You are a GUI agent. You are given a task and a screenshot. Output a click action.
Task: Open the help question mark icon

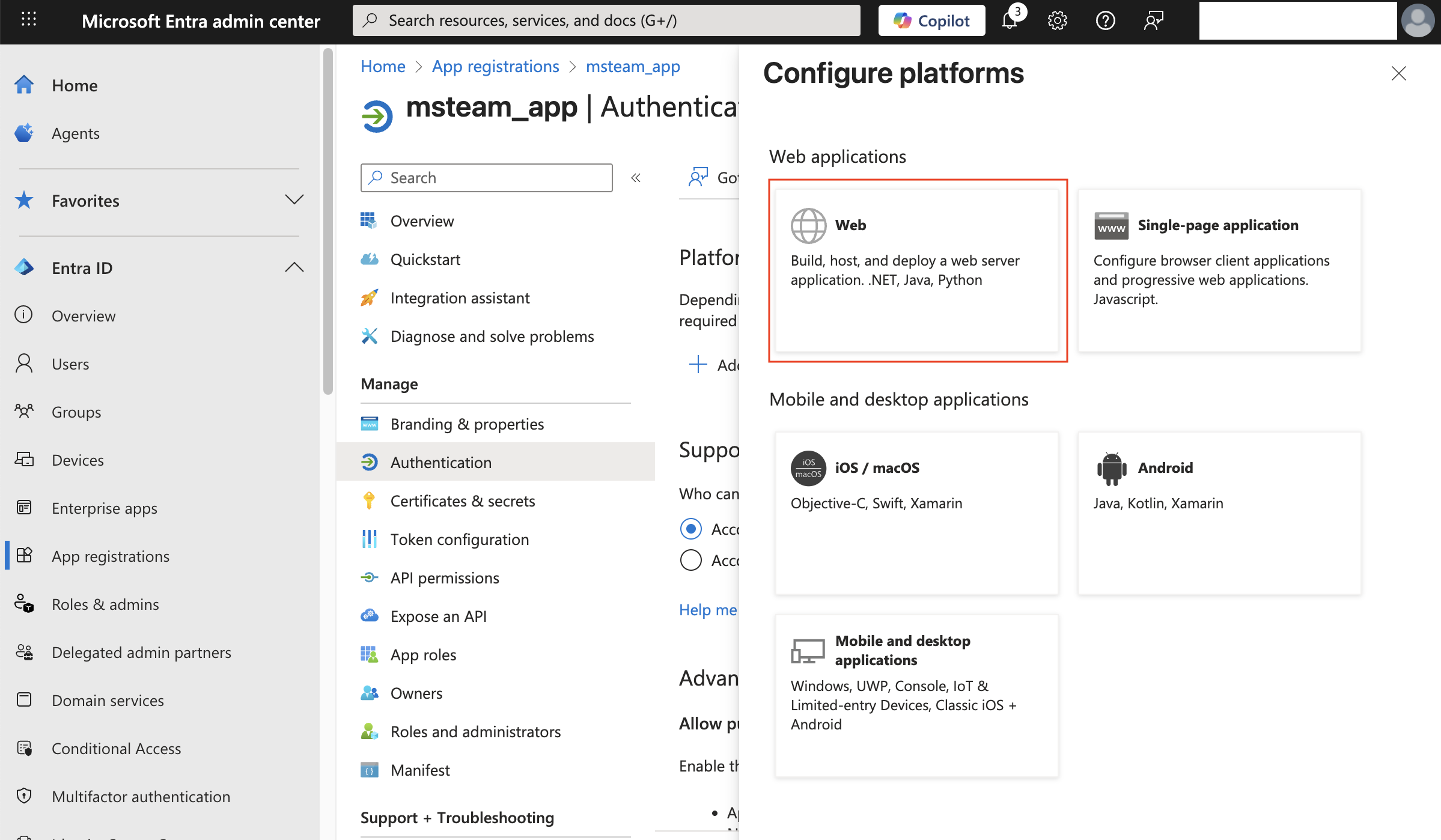click(x=1105, y=20)
